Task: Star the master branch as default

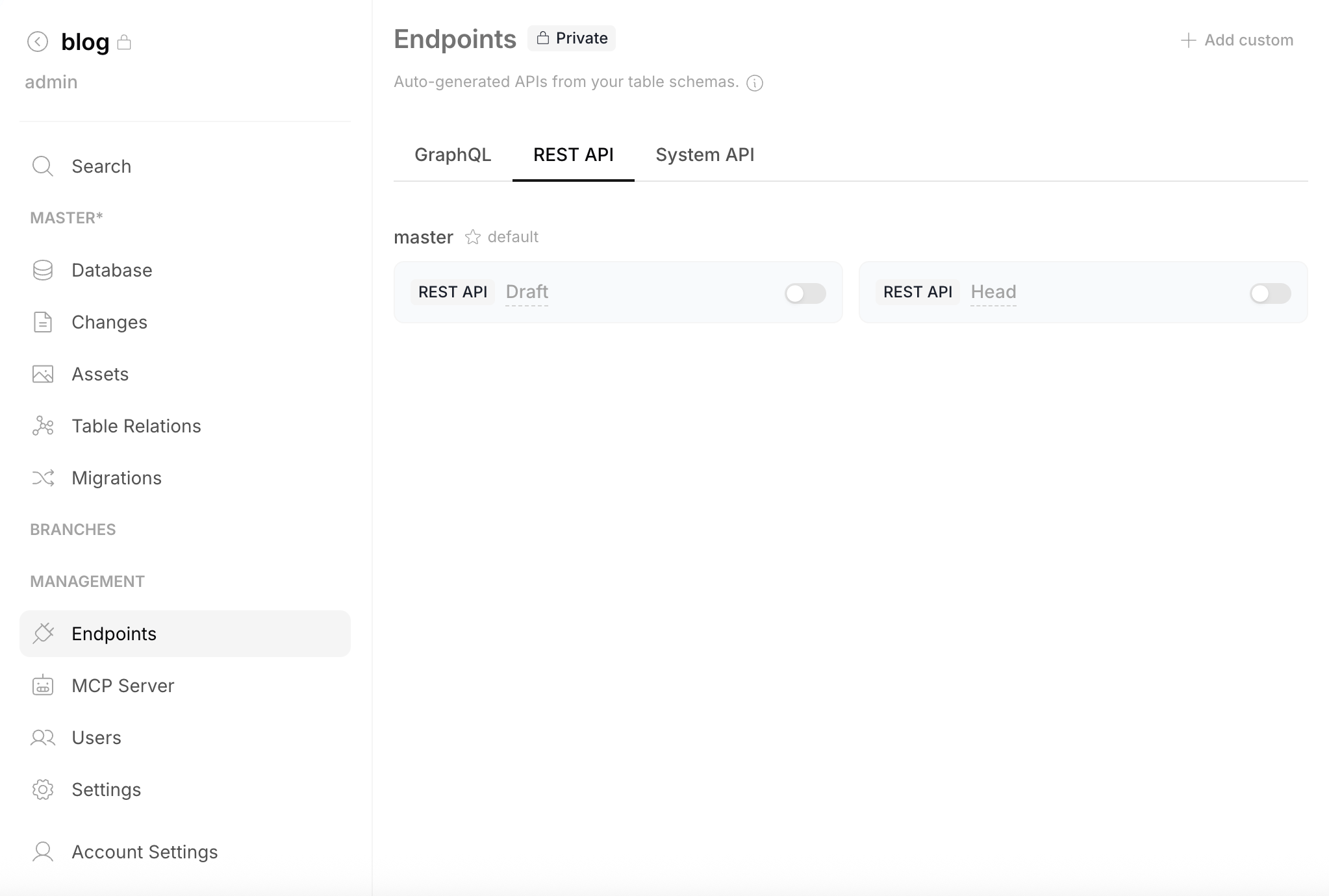Action: click(474, 237)
